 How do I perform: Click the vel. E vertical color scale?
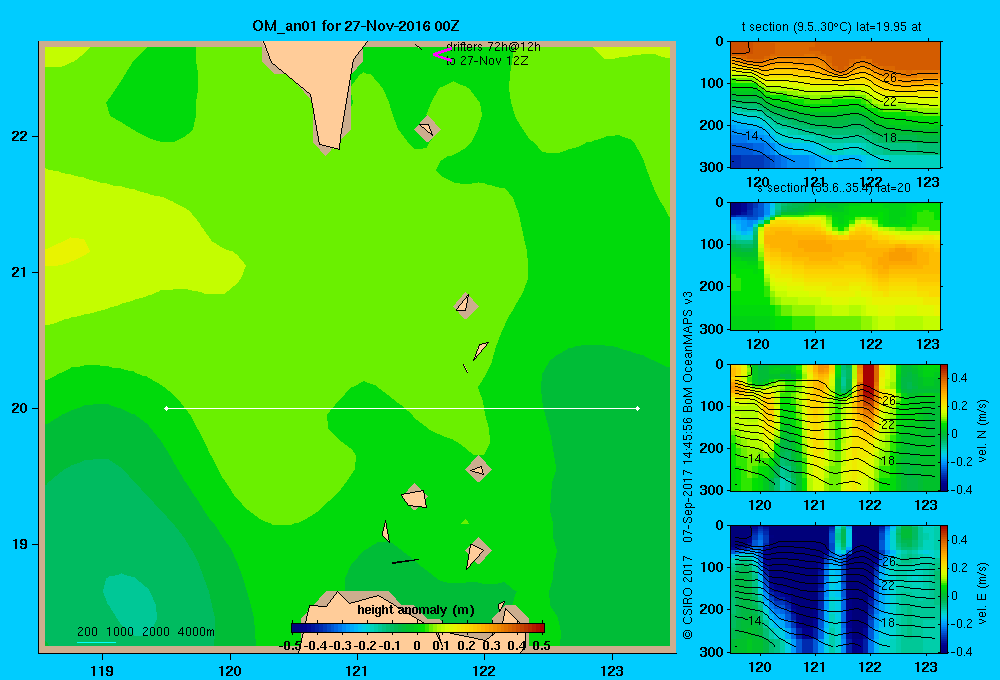tap(944, 589)
